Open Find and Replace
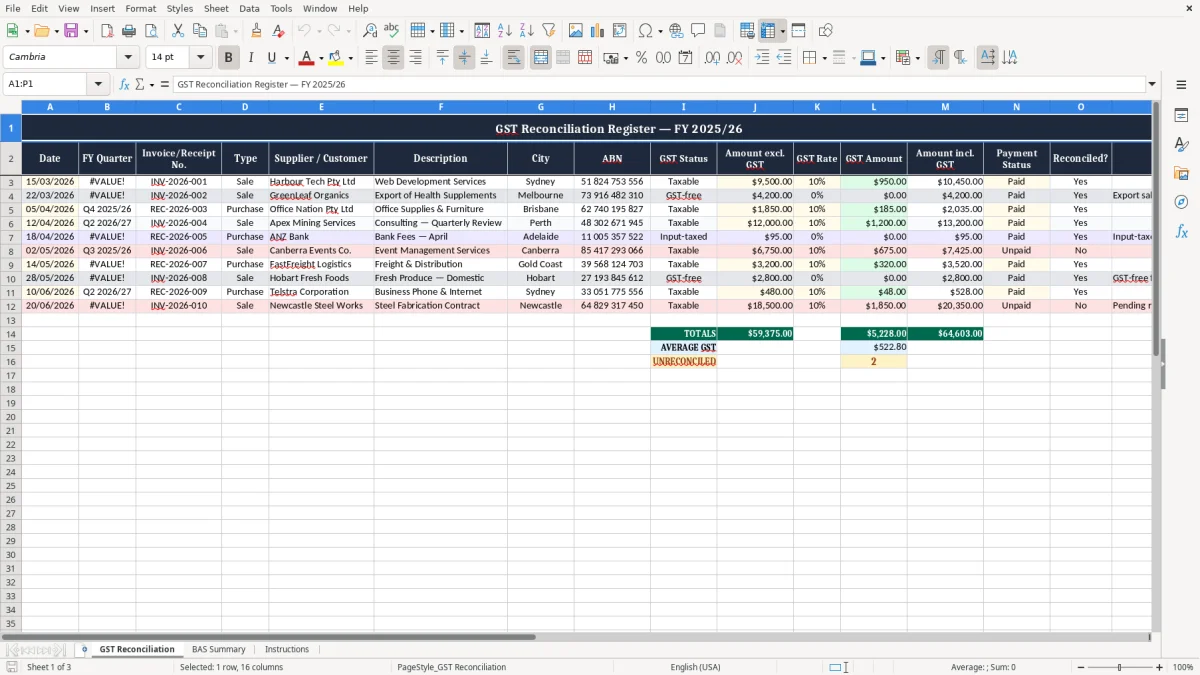Viewport: 1200px width, 675px height. 370,31
